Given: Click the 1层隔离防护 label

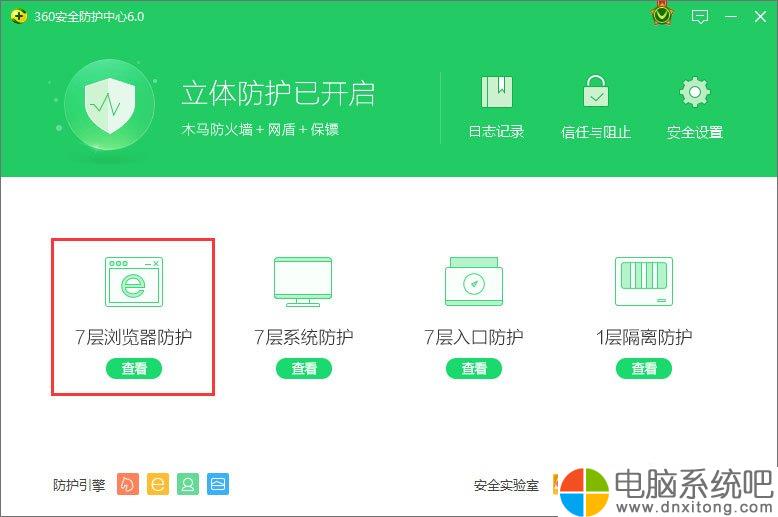Looking at the screenshot, I should tap(644, 337).
